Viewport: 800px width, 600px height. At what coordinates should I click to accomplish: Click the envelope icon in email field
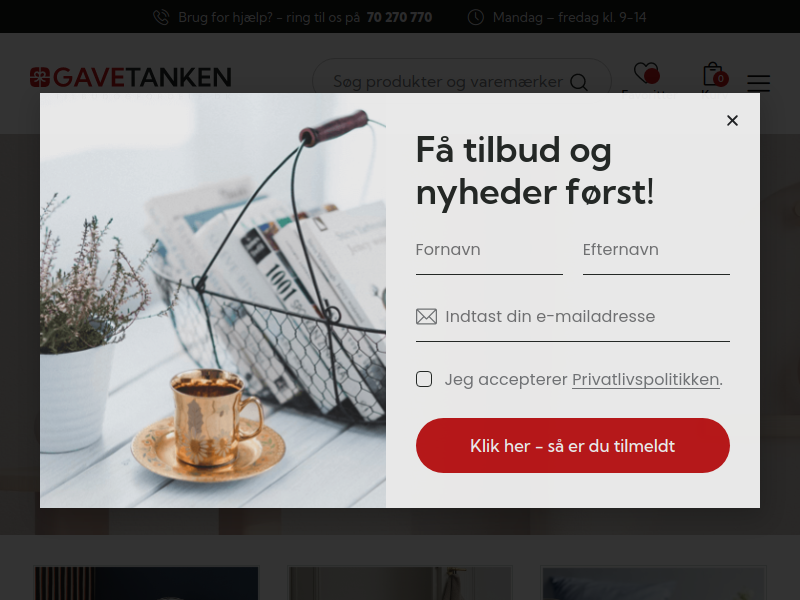[426, 317]
